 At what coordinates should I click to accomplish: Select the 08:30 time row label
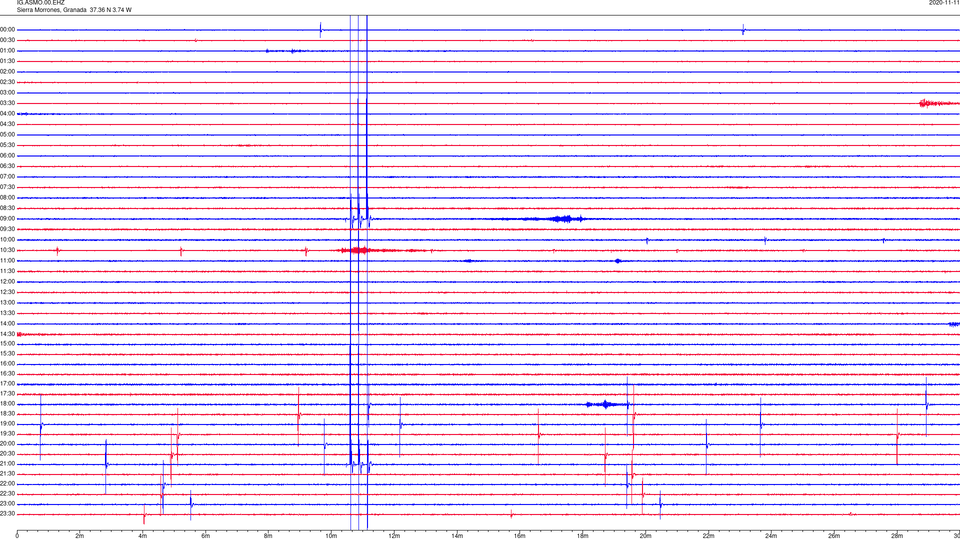(x=8, y=208)
